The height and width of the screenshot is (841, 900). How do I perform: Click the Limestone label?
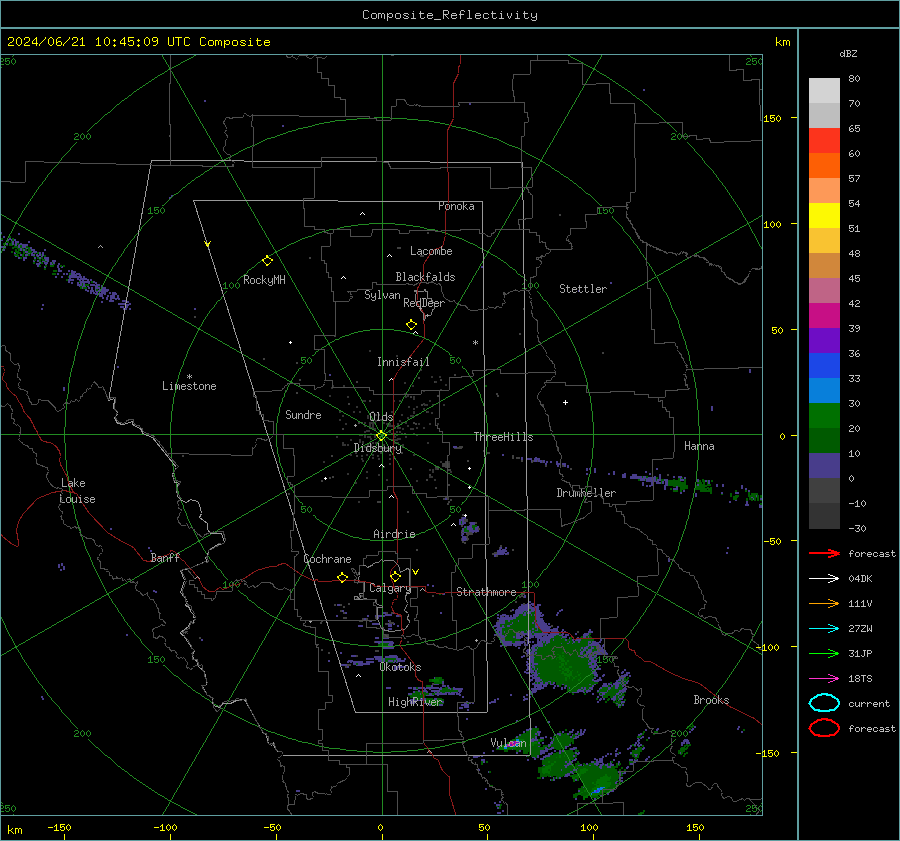coord(189,386)
